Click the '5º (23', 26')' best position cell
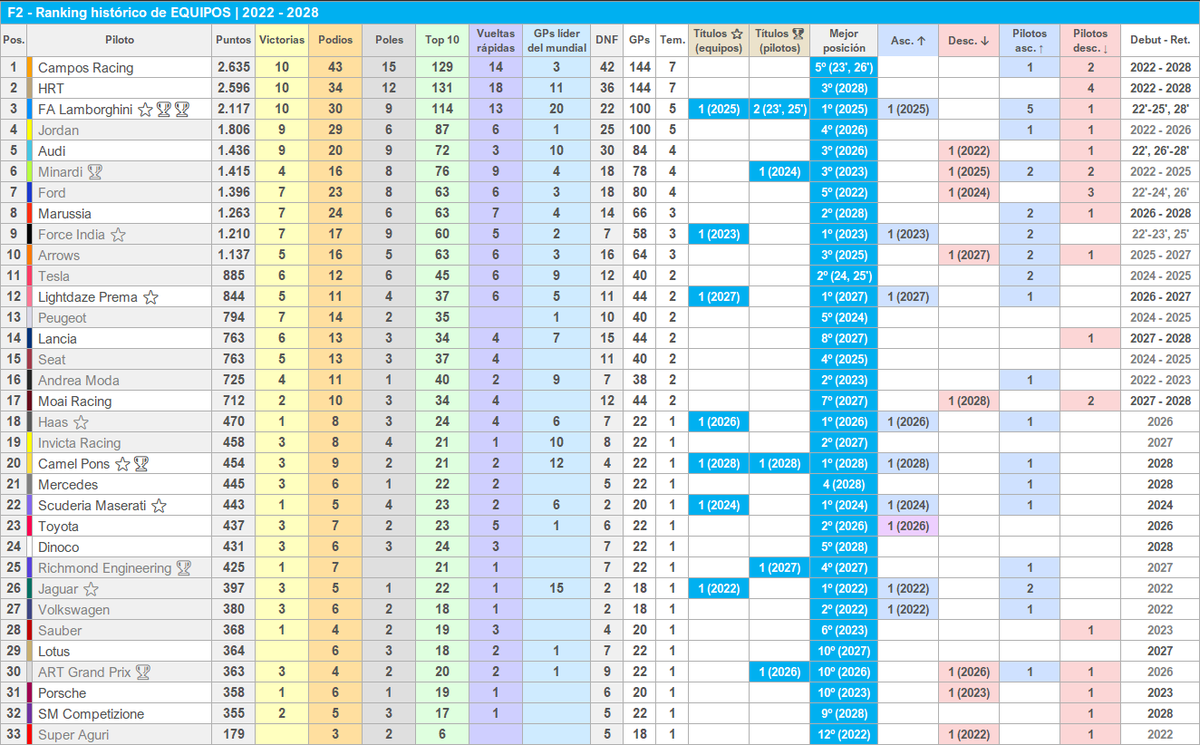This screenshot has height=745, width=1200. click(x=844, y=68)
